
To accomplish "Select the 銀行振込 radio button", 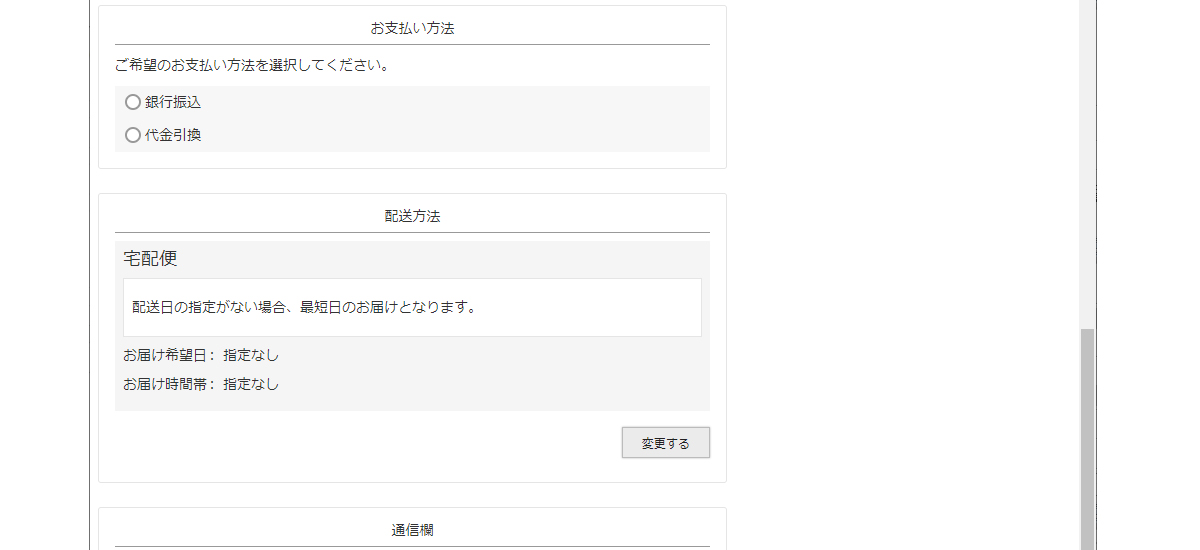I will 133,102.
